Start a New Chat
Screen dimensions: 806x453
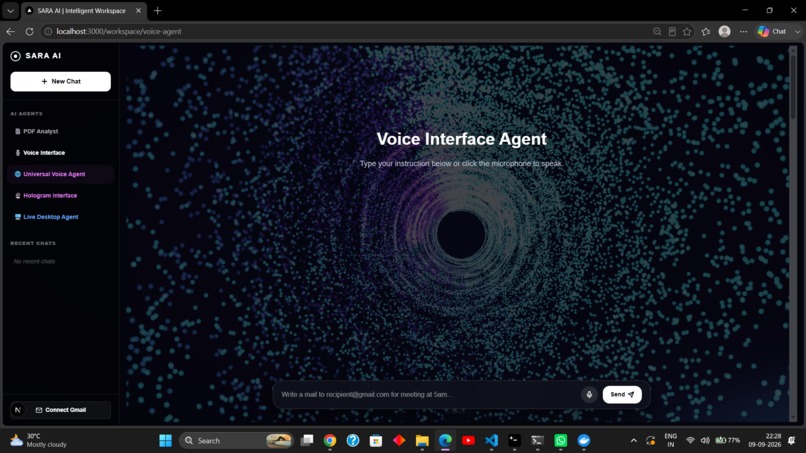61,81
